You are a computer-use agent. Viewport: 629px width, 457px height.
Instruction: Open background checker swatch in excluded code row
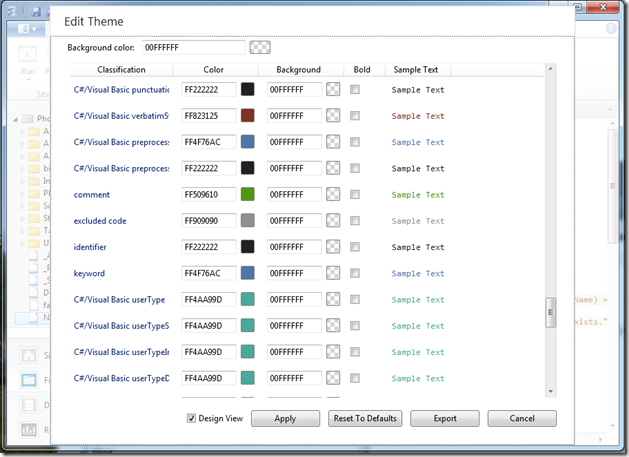(x=333, y=220)
